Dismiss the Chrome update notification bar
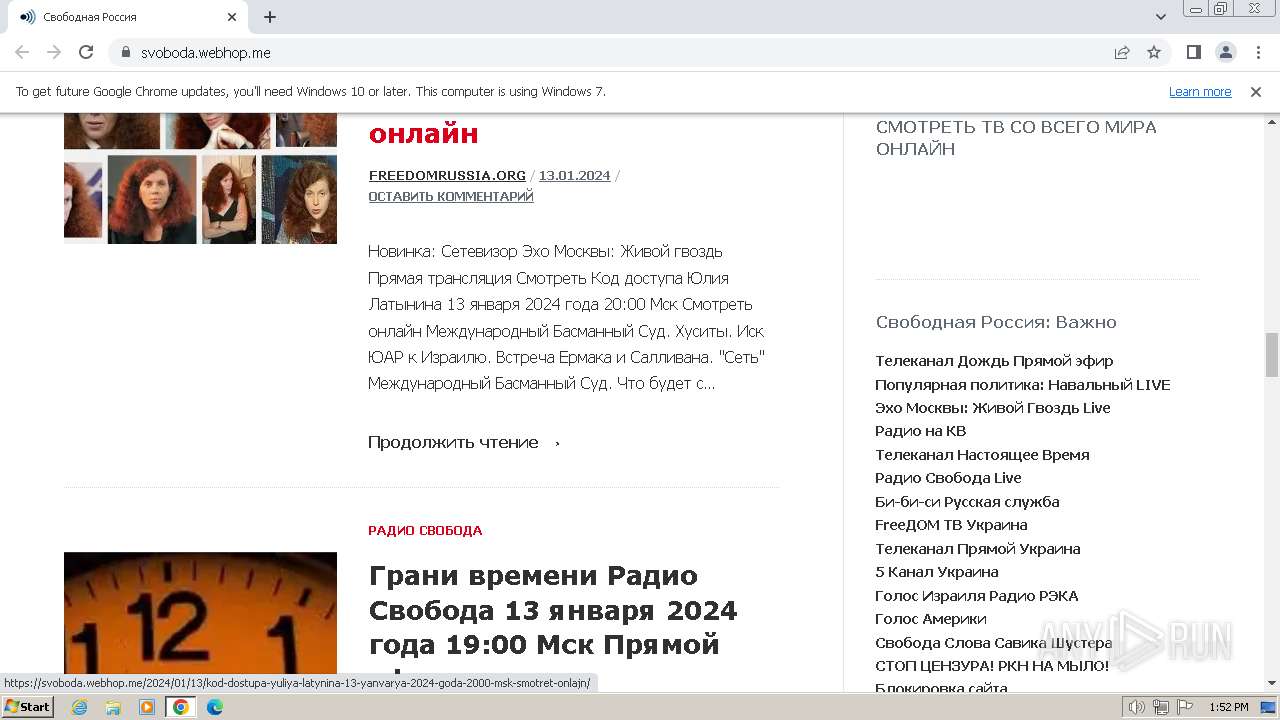This screenshot has width=1280, height=720. [x=1256, y=91]
